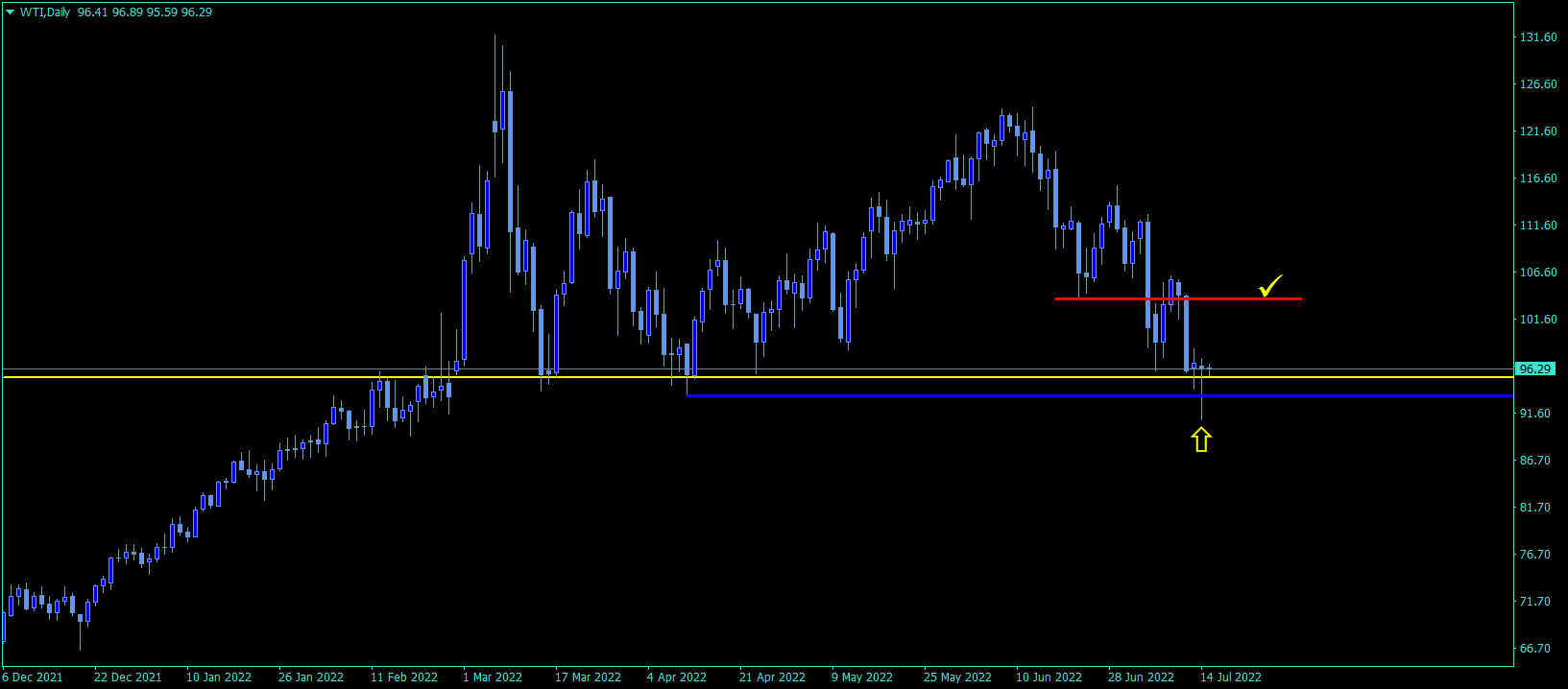Click the 121.60 price axis label
The height and width of the screenshot is (689, 1568).
tap(1538, 131)
